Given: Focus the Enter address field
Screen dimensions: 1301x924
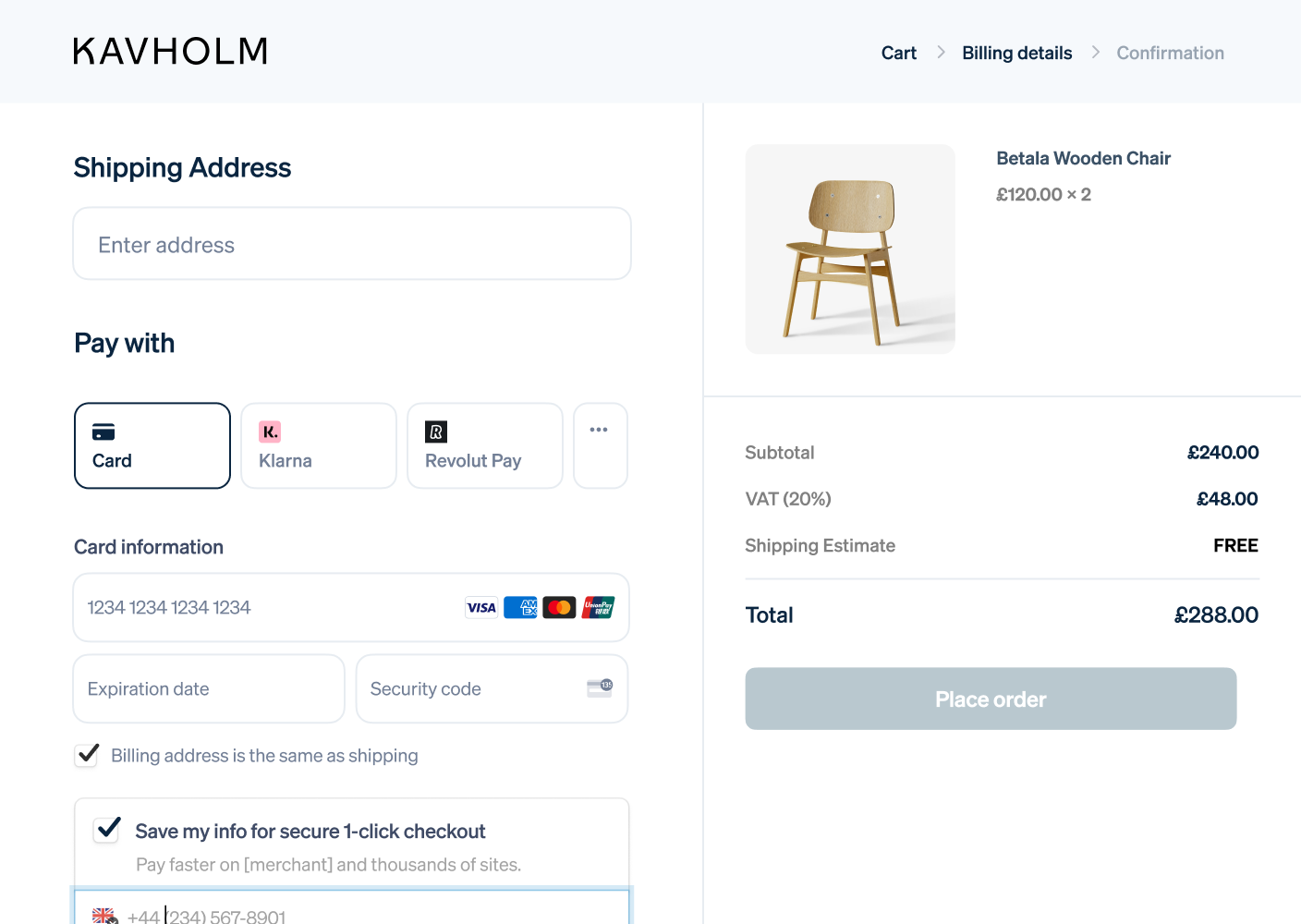Looking at the screenshot, I should tap(352, 244).
